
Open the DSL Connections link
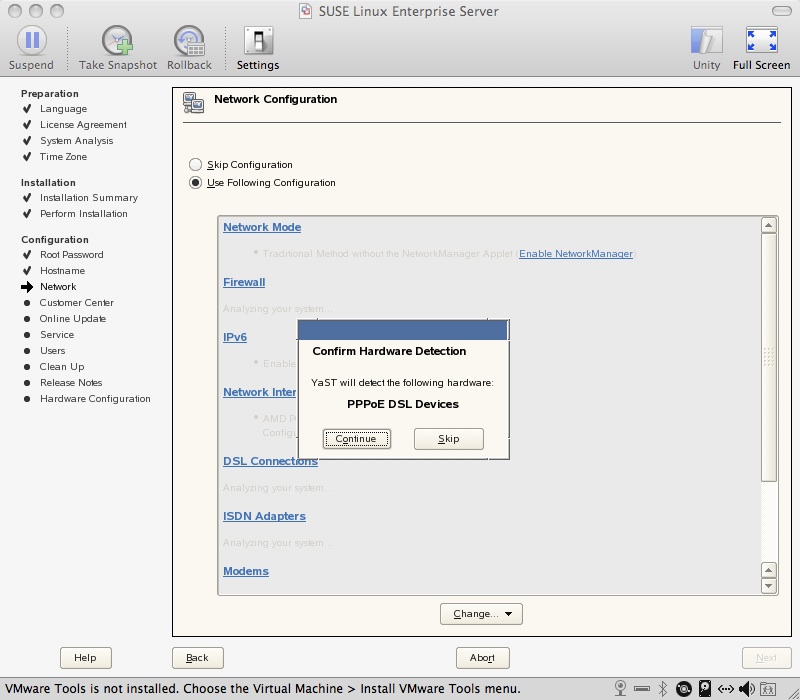270,461
